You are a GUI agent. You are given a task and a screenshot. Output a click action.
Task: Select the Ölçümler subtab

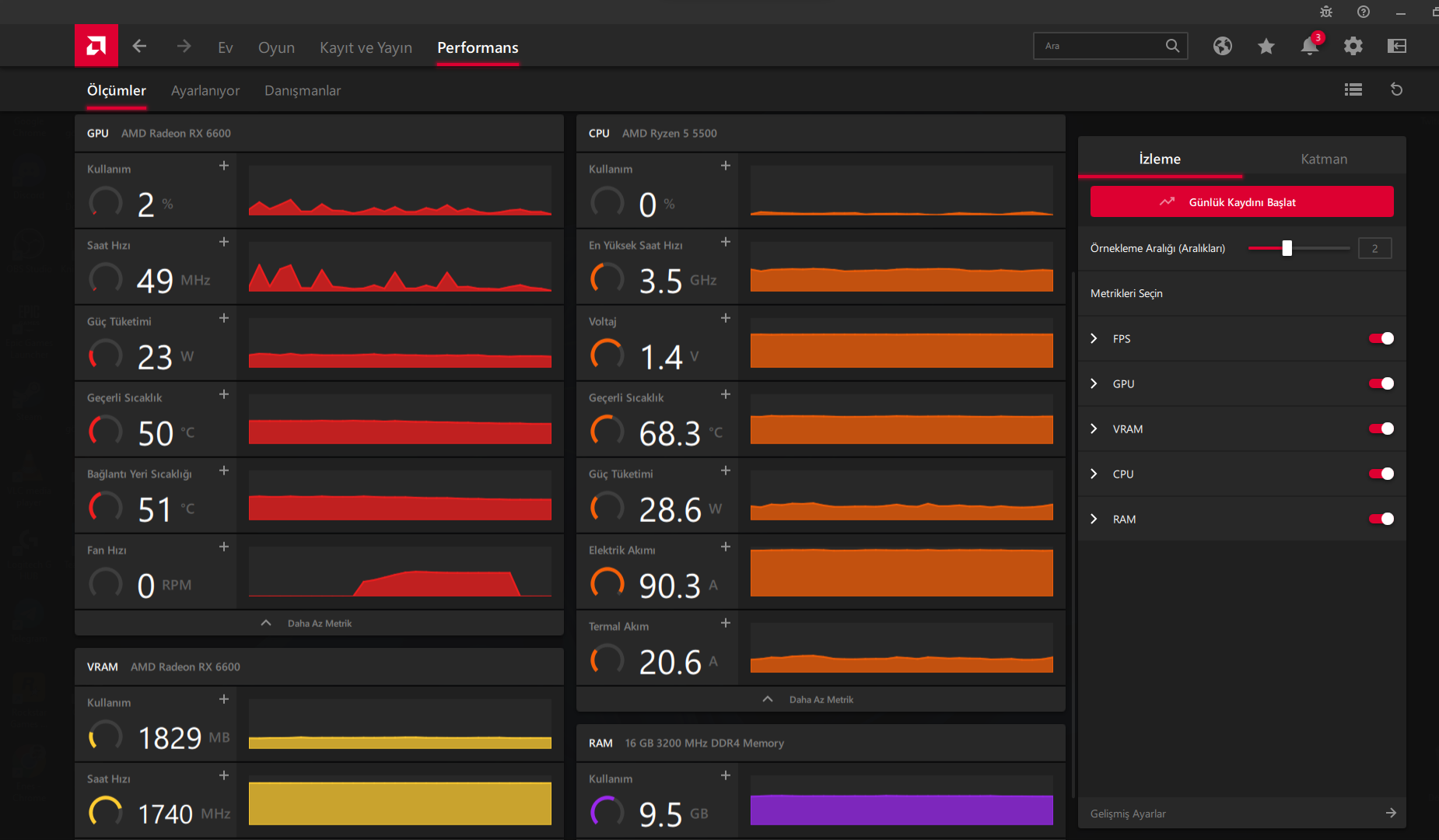(116, 90)
